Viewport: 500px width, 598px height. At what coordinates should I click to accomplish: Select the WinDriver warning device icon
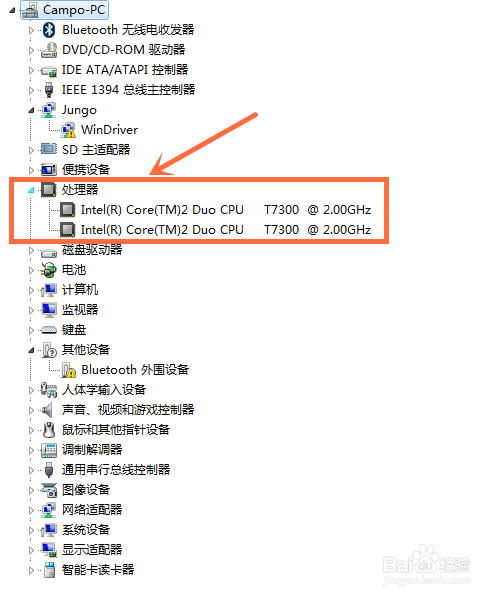pyautogui.click(x=68, y=130)
